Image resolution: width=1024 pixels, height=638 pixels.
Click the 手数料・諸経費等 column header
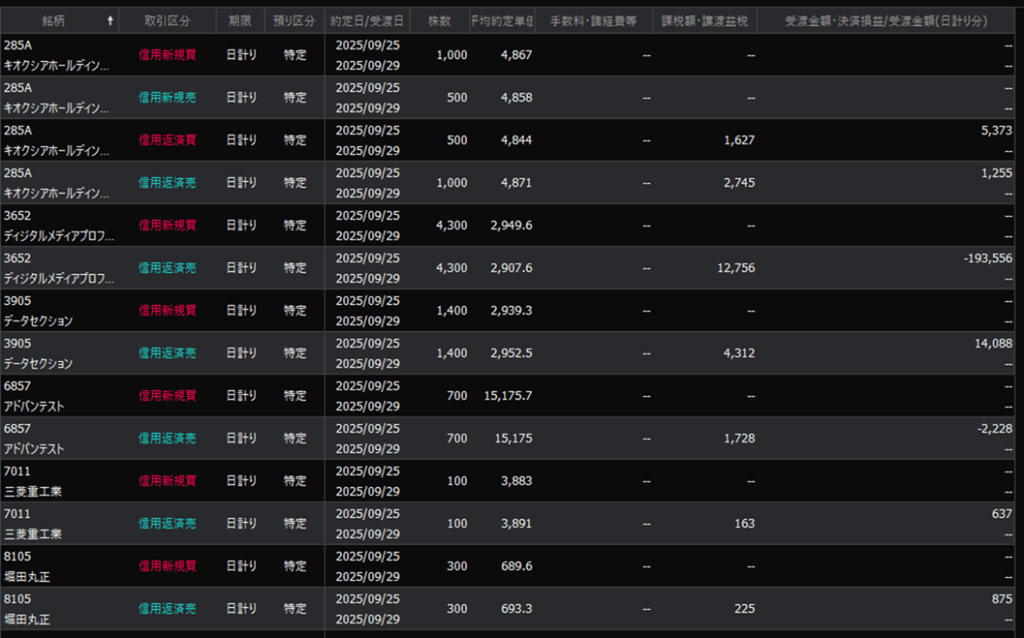click(x=593, y=21)
